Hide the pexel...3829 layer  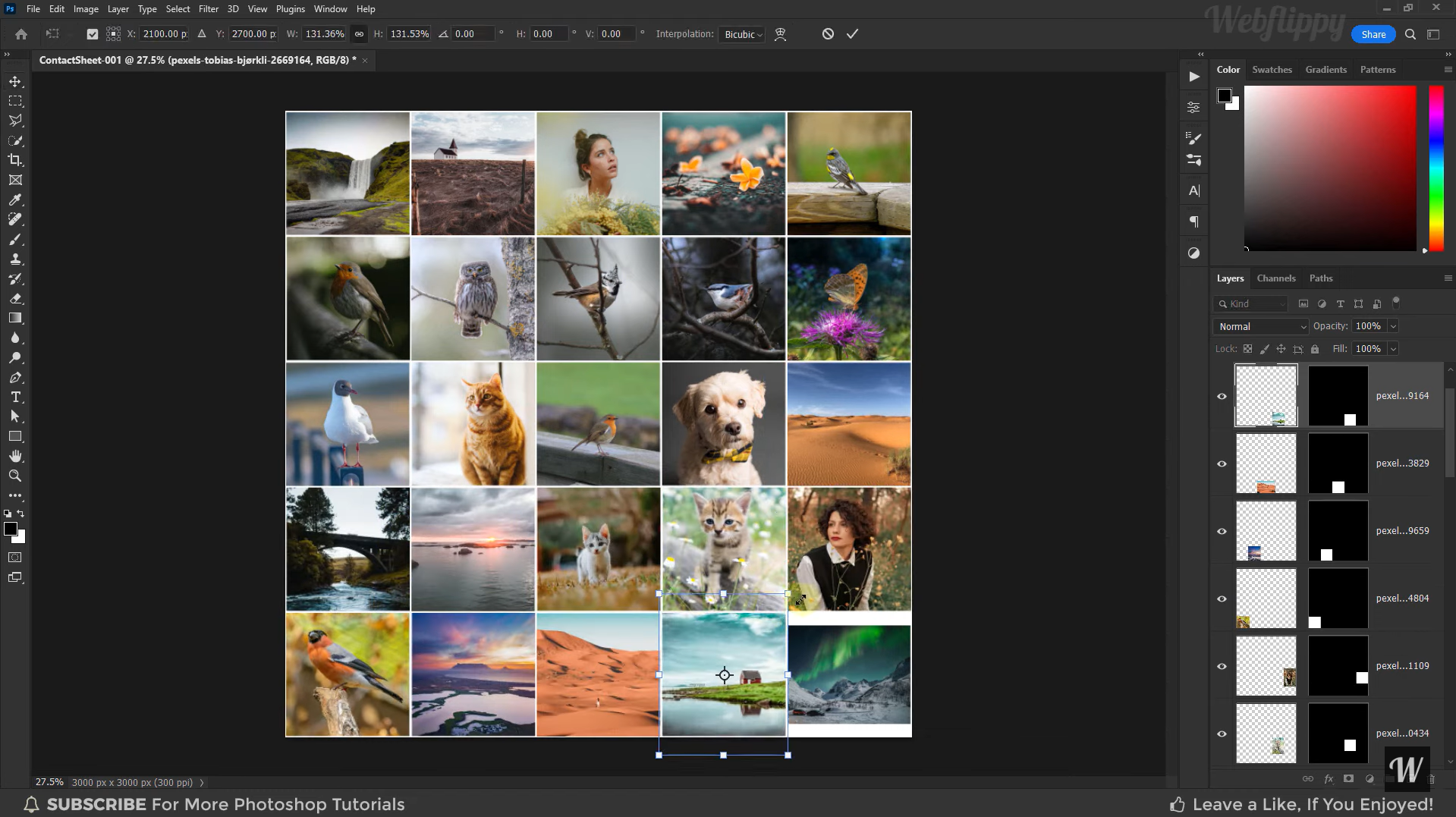(1222, 463)
